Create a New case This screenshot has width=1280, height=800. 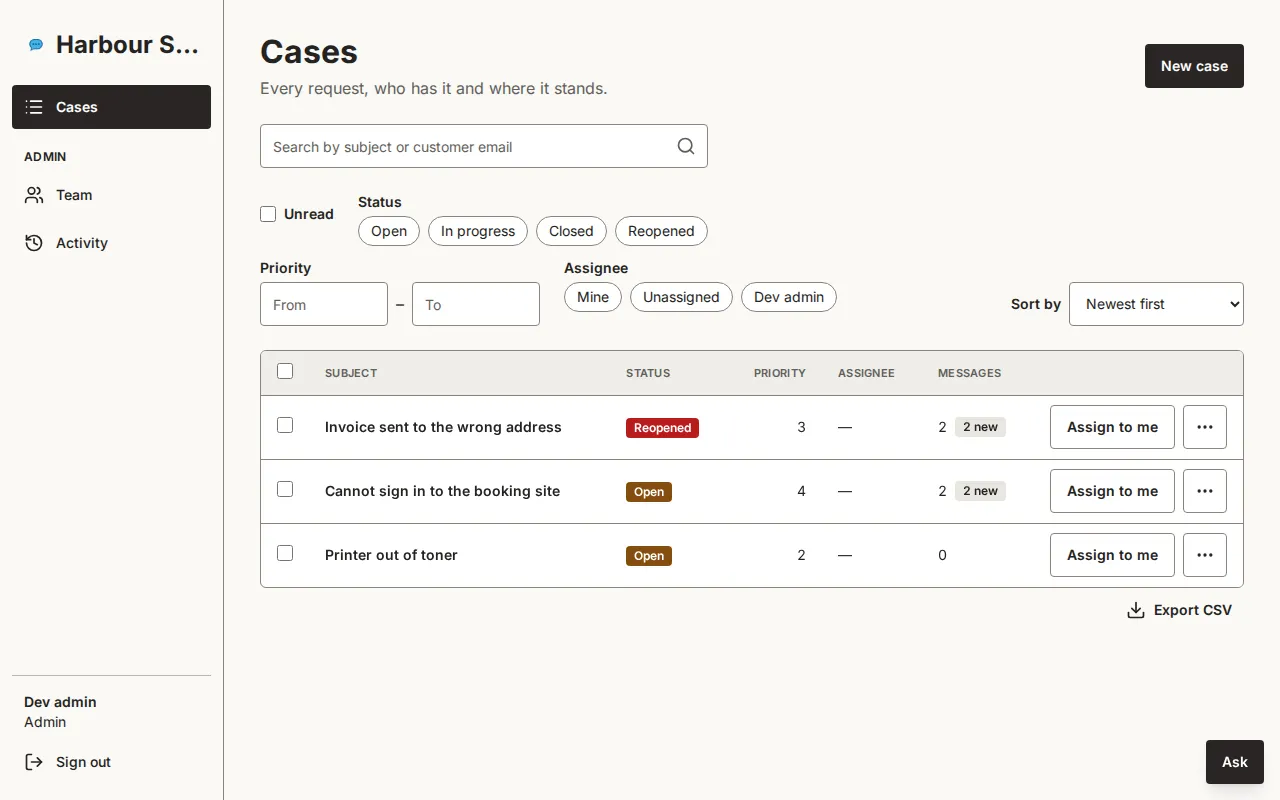[x=1194, y=66]
